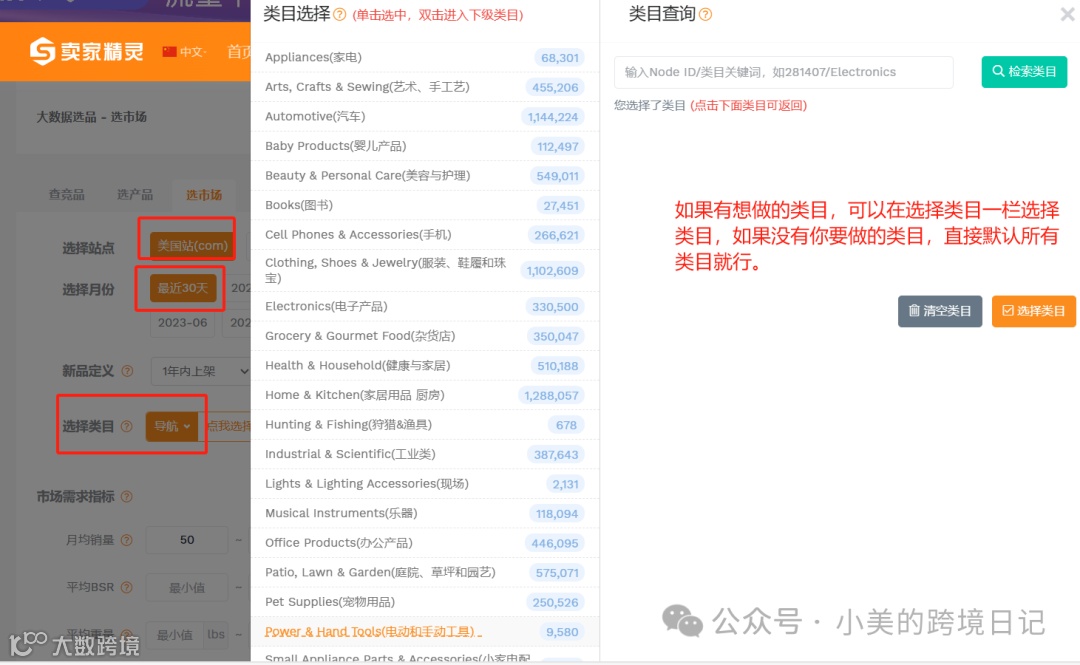Select Beauty & Personal Care category
The height and width of the screenshot is (665, 1080).
tap(425, 176)
